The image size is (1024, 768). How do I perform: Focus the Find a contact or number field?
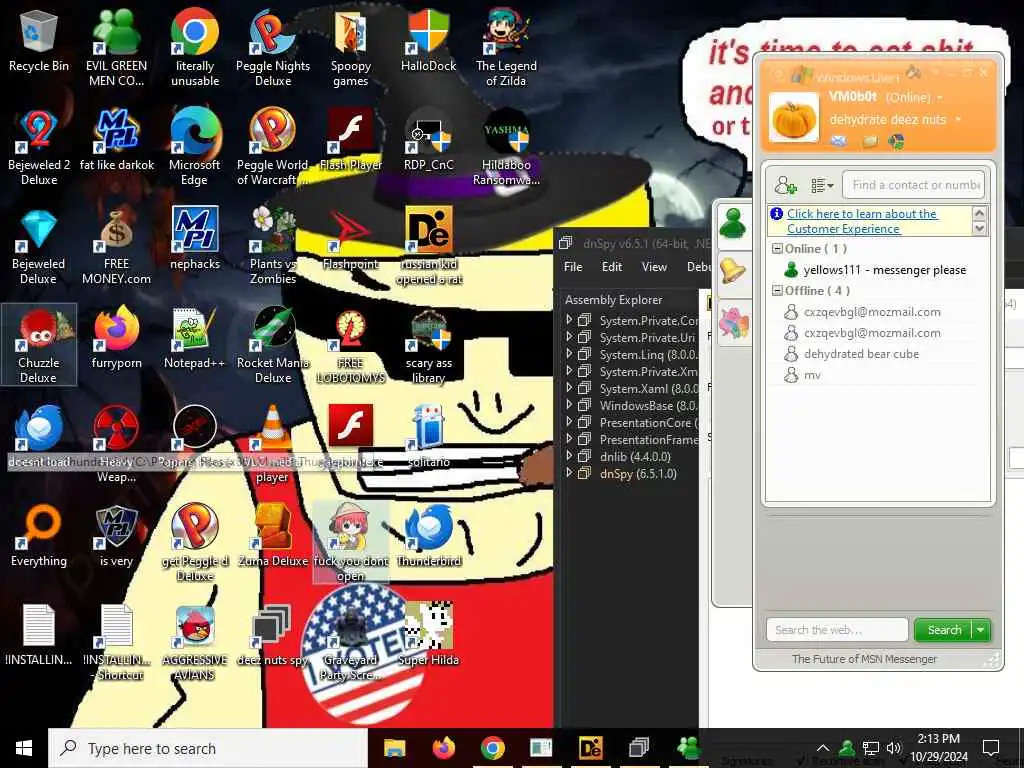point(914,185)
